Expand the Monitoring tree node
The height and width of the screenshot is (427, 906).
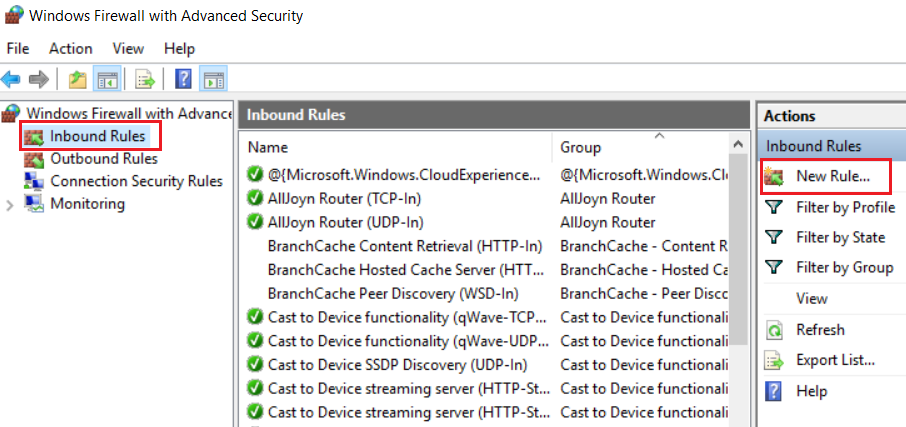(10, 205)
